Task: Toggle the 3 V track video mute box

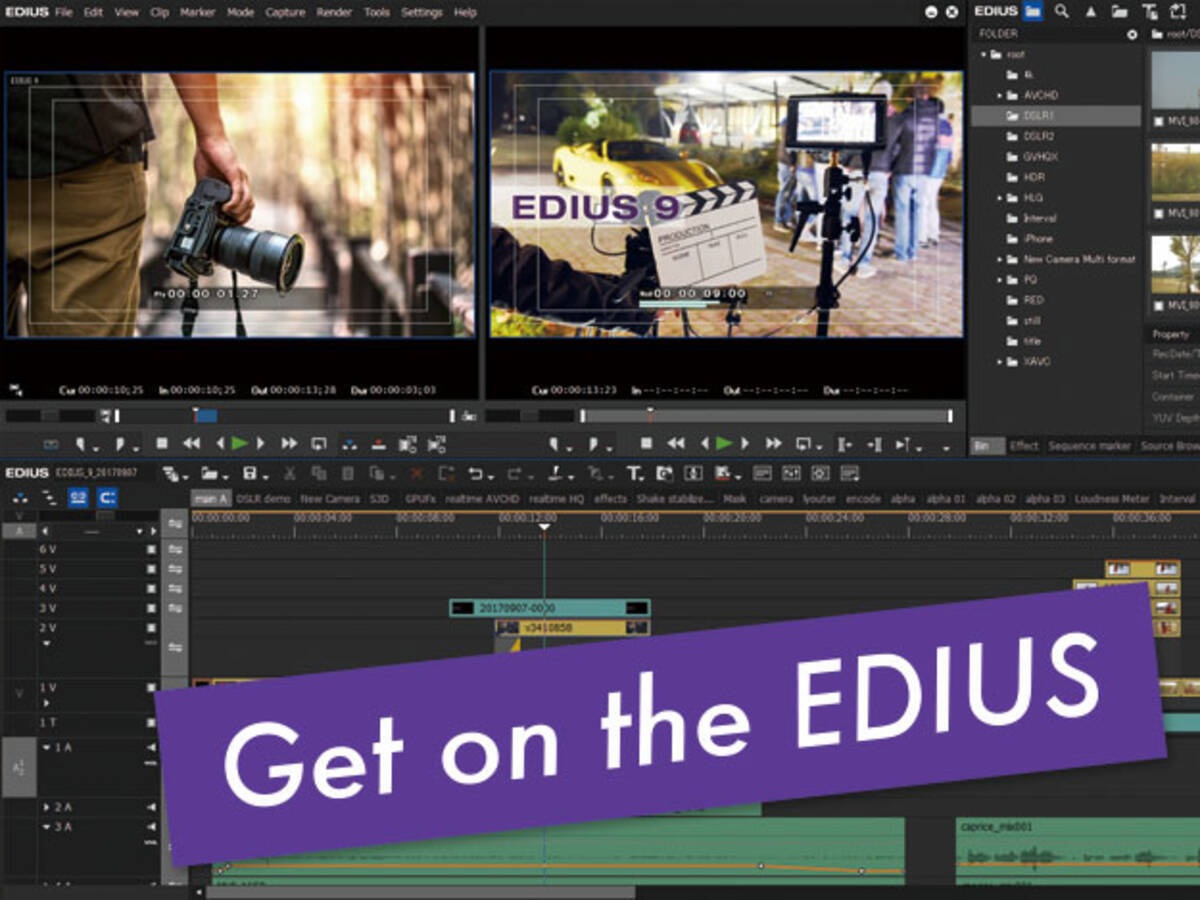Action: coord(152,608)
